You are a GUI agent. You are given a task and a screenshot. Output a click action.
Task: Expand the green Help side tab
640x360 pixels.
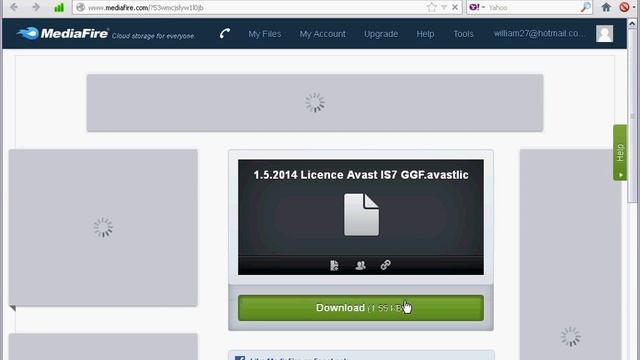pyautogui.click(x=620, y=152)
